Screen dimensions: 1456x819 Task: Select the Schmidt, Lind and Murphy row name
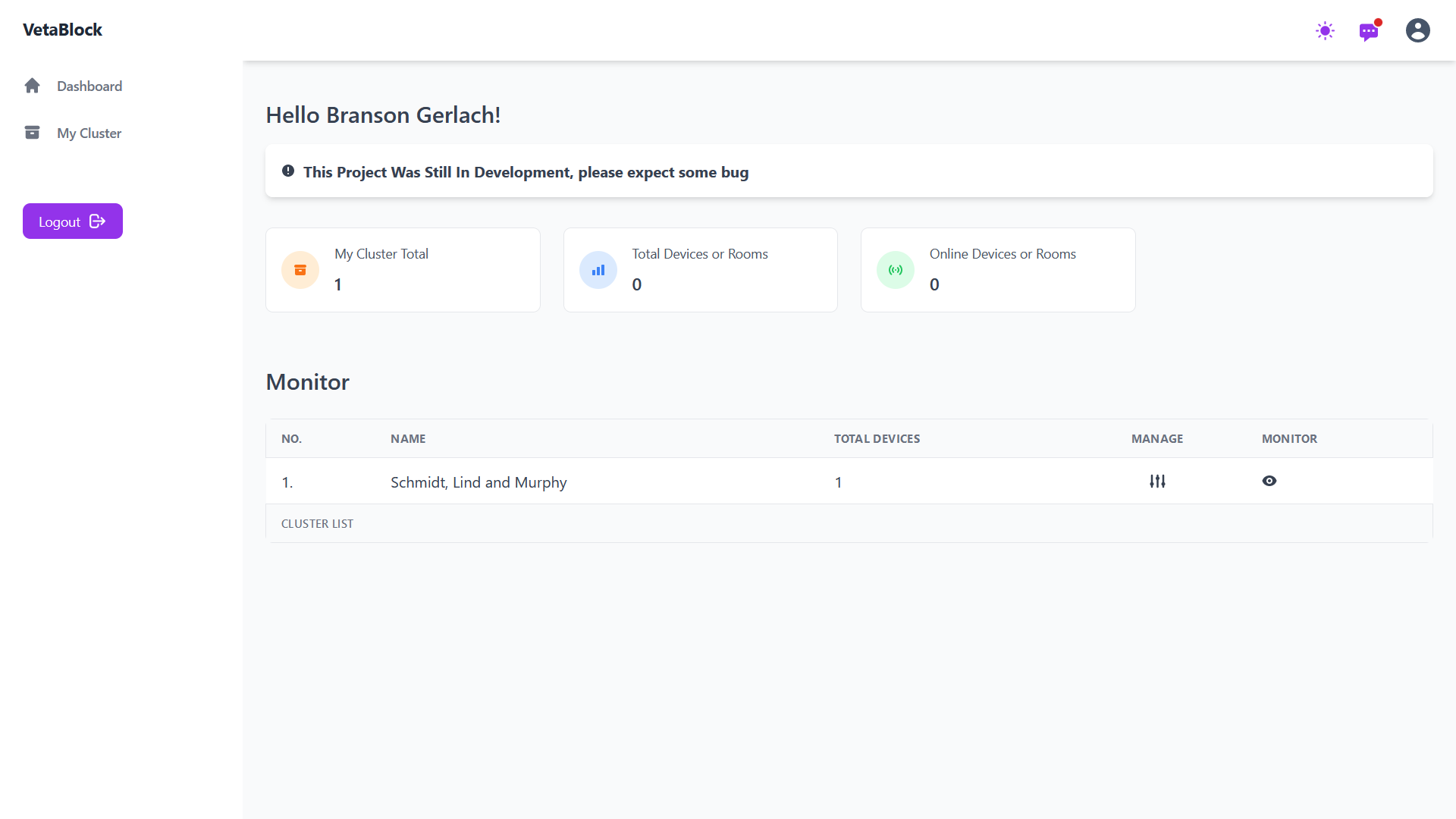point(479,482)
